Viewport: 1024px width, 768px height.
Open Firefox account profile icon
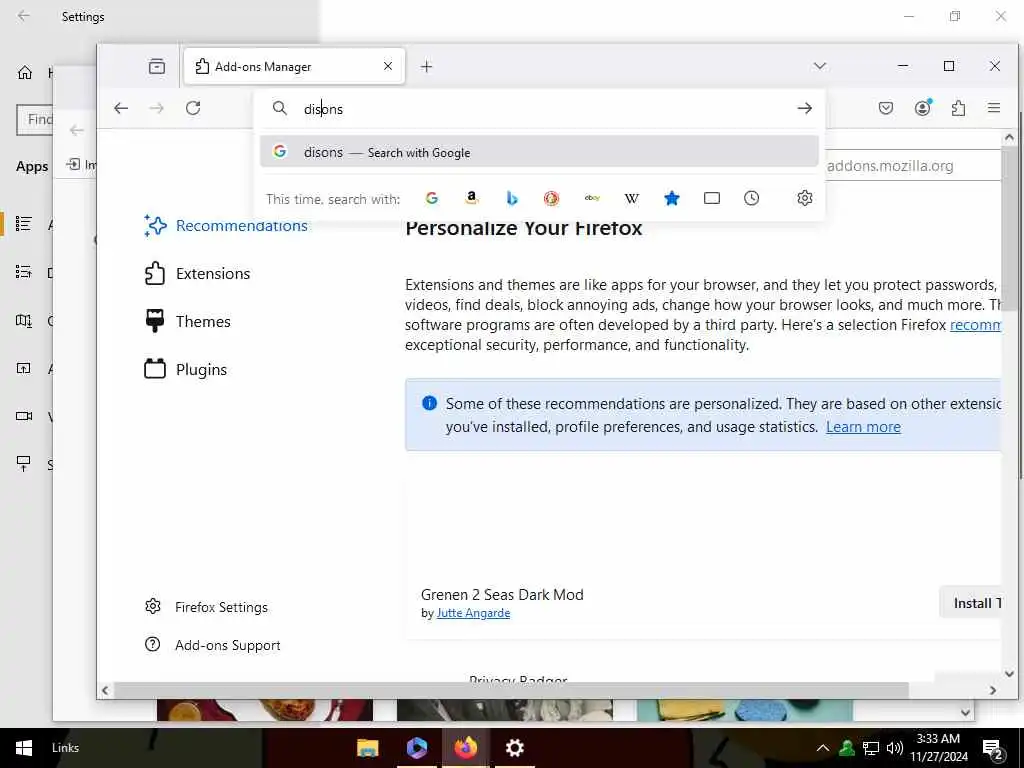(x=922, y=108)
